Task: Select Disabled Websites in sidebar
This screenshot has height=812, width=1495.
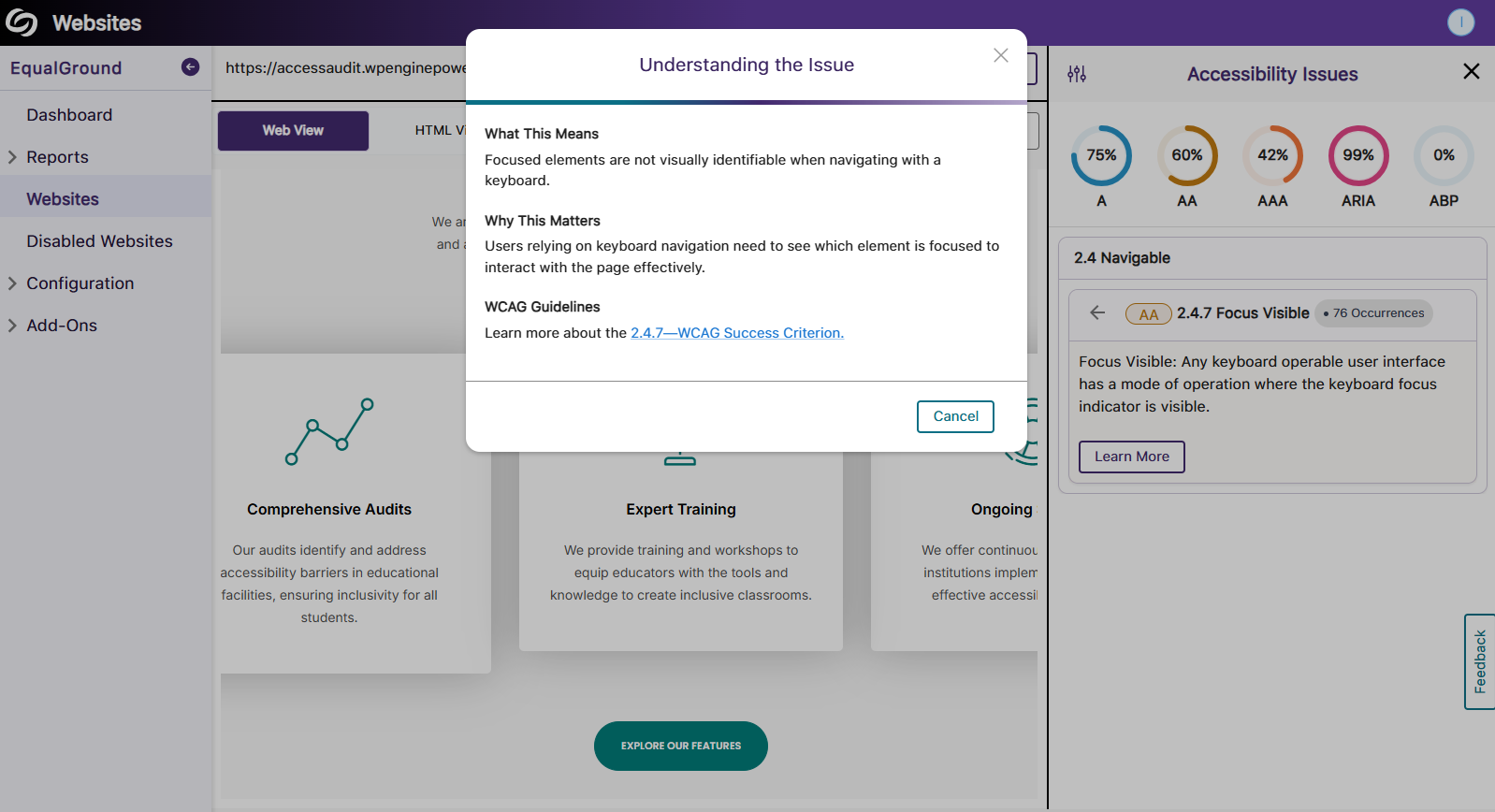Action: pos(99,241)
